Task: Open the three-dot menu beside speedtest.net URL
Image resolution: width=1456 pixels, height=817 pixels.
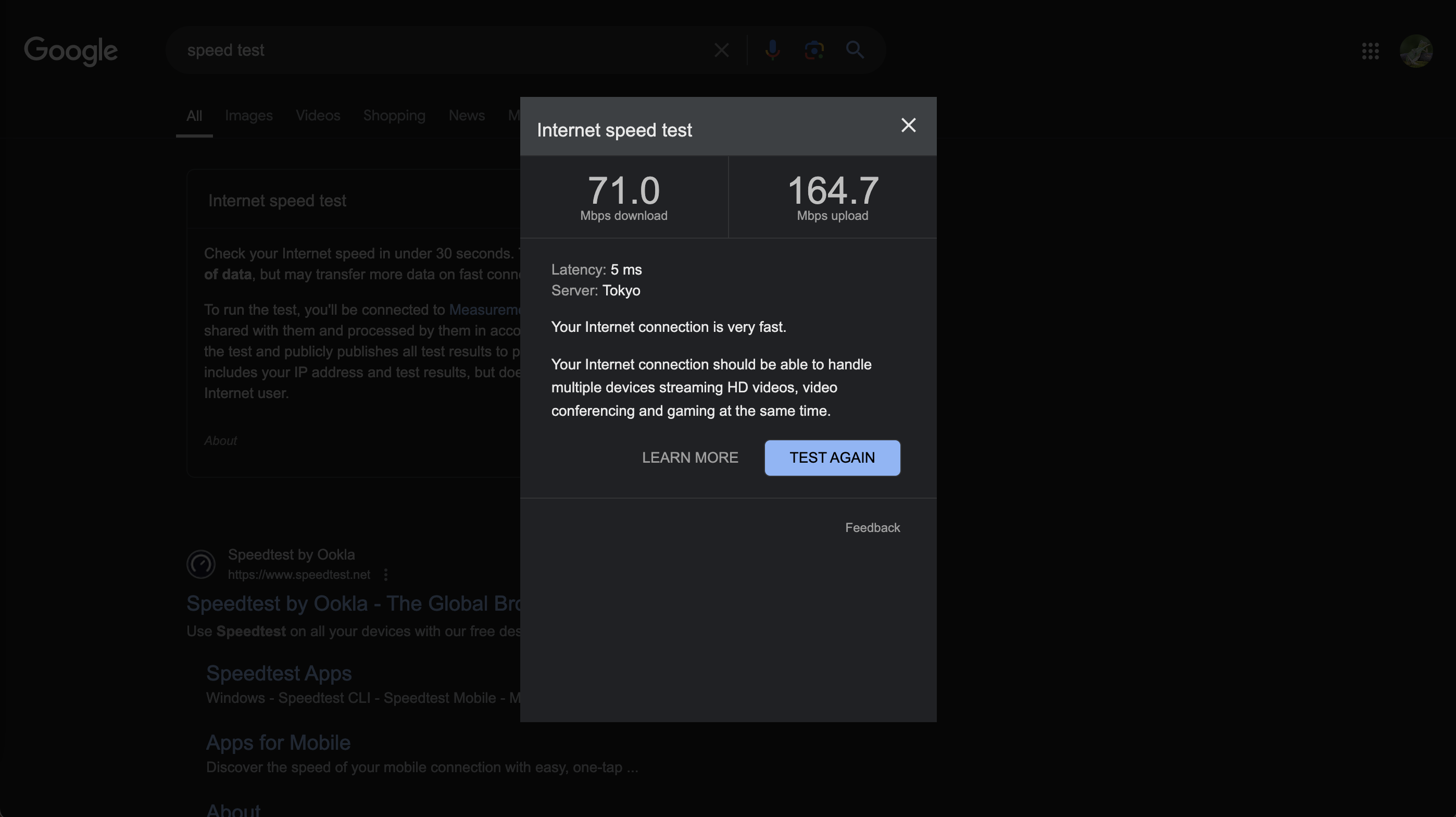Action: pyautogui.click(x=385, y=574)
